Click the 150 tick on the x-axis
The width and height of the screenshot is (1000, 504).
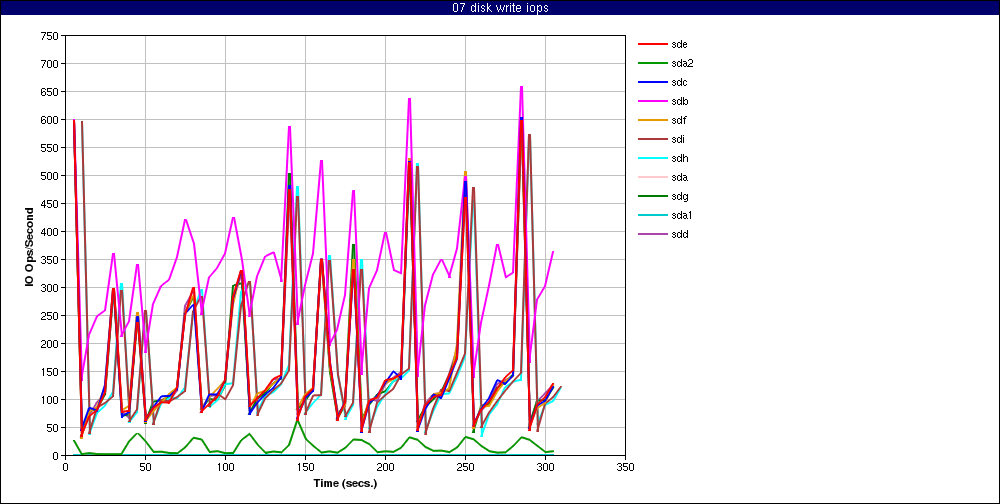[305, 466]
